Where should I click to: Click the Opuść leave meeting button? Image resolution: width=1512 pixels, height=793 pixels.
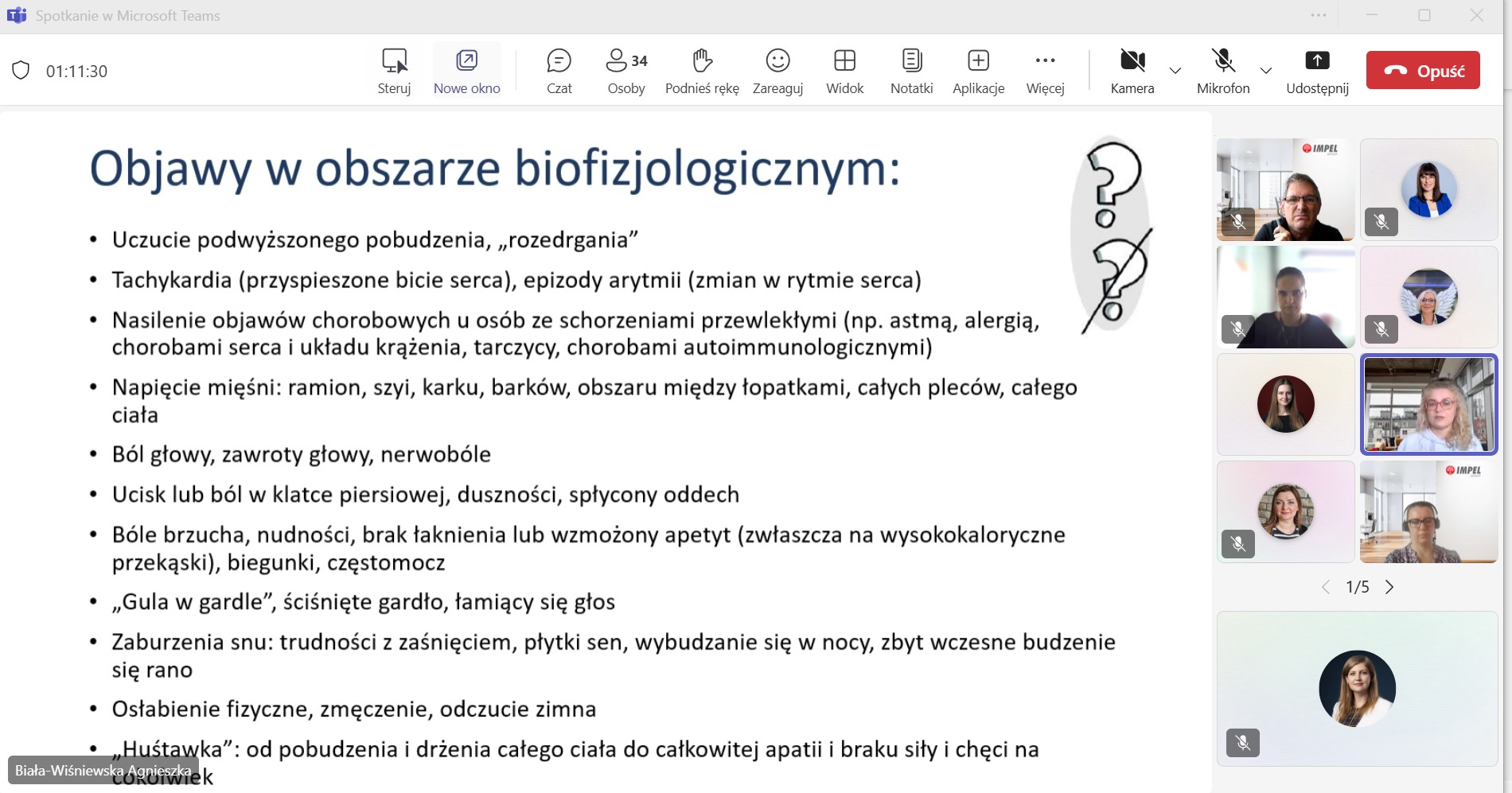(1423, 71)
